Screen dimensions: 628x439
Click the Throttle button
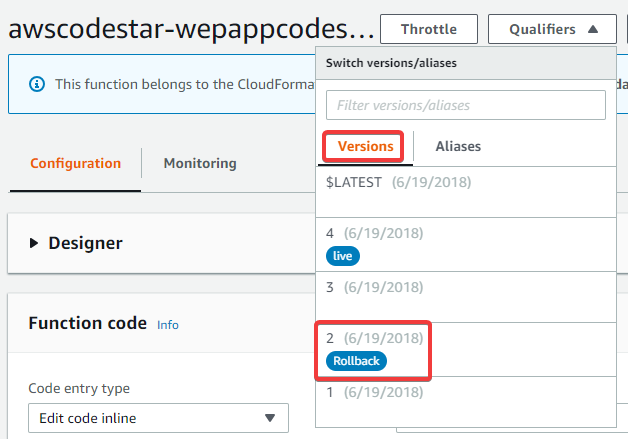pos(429,29)
